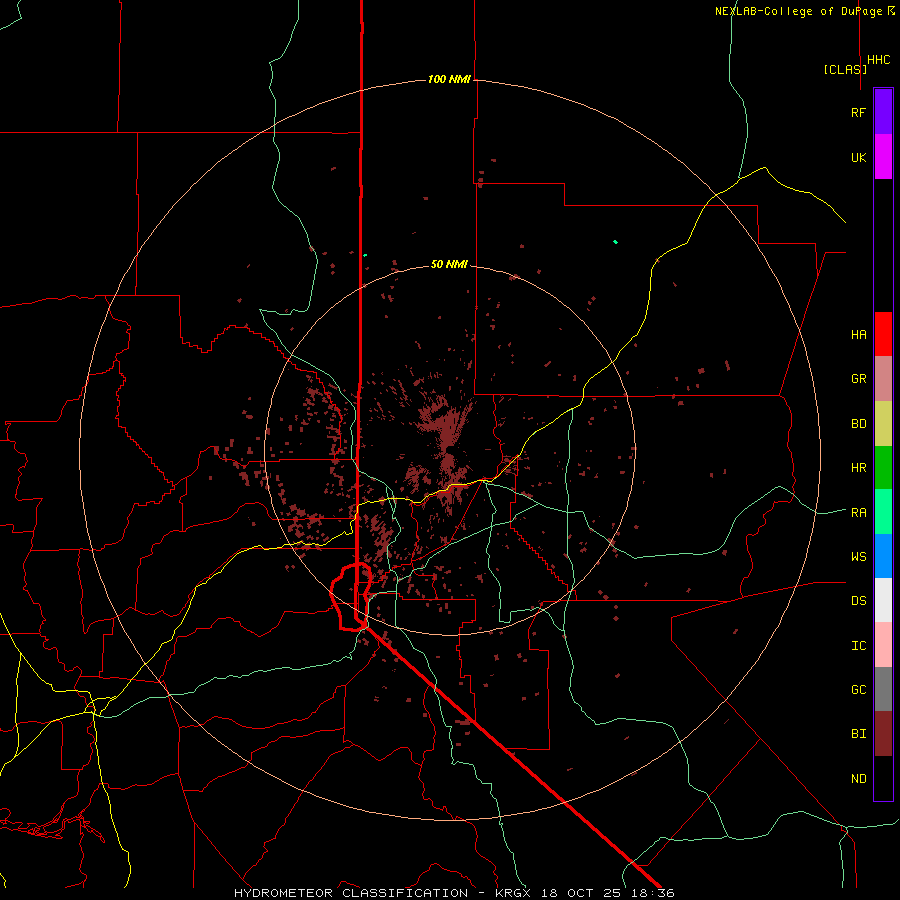Image resolution: width=900 pixels, height=900 pixels.
Task: Click the GC gray legend swatch
Action: point(883,689)
